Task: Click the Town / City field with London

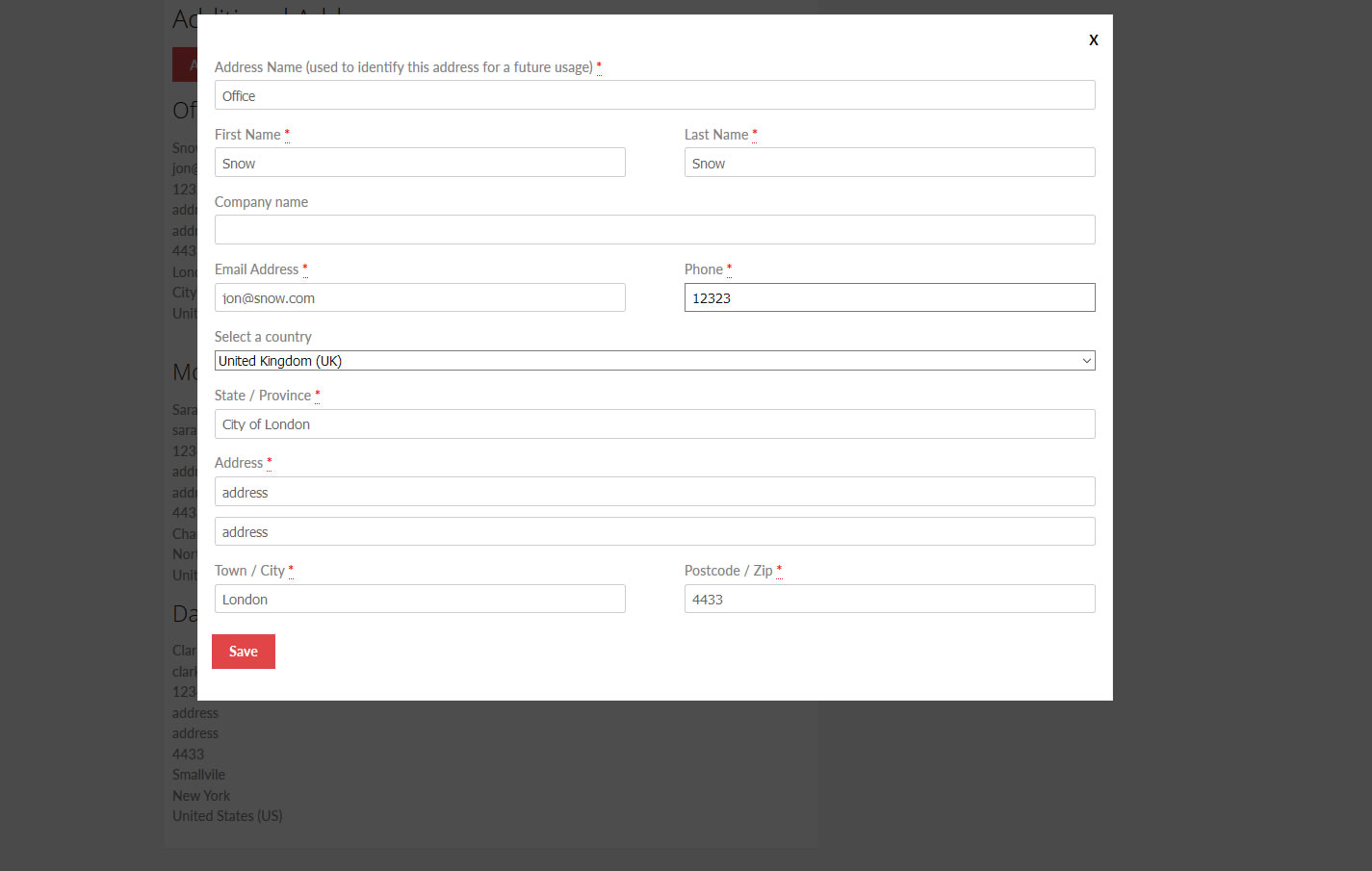Action: coord(419,599)
